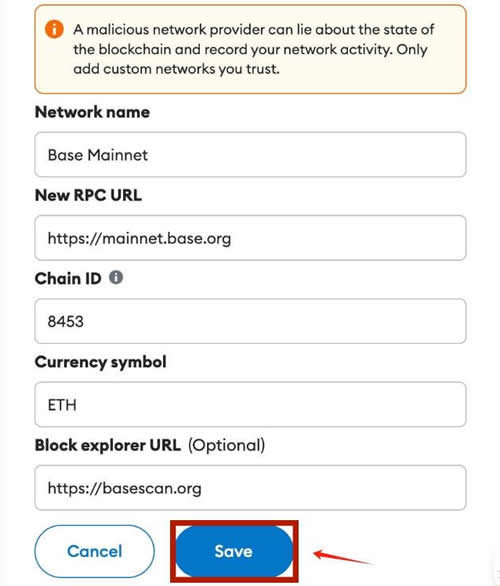This screenshot has width=500, height=586.
Task: Click 'add custom networks you trust' text
Action: [176, 69]
